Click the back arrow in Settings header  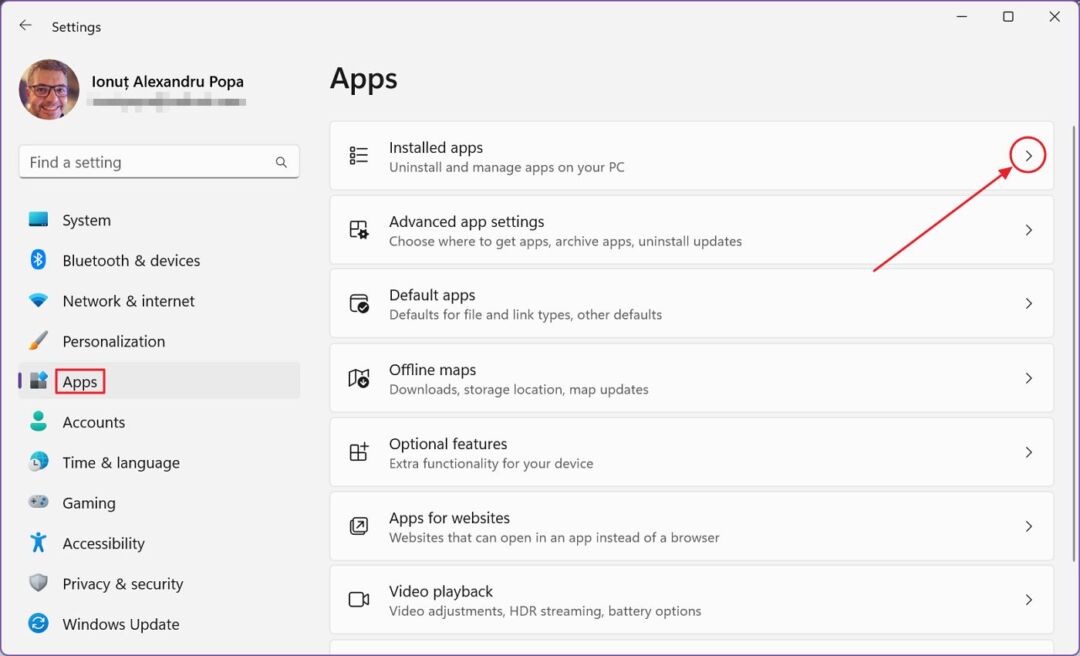pyautogui.click(x=25, y=25)
